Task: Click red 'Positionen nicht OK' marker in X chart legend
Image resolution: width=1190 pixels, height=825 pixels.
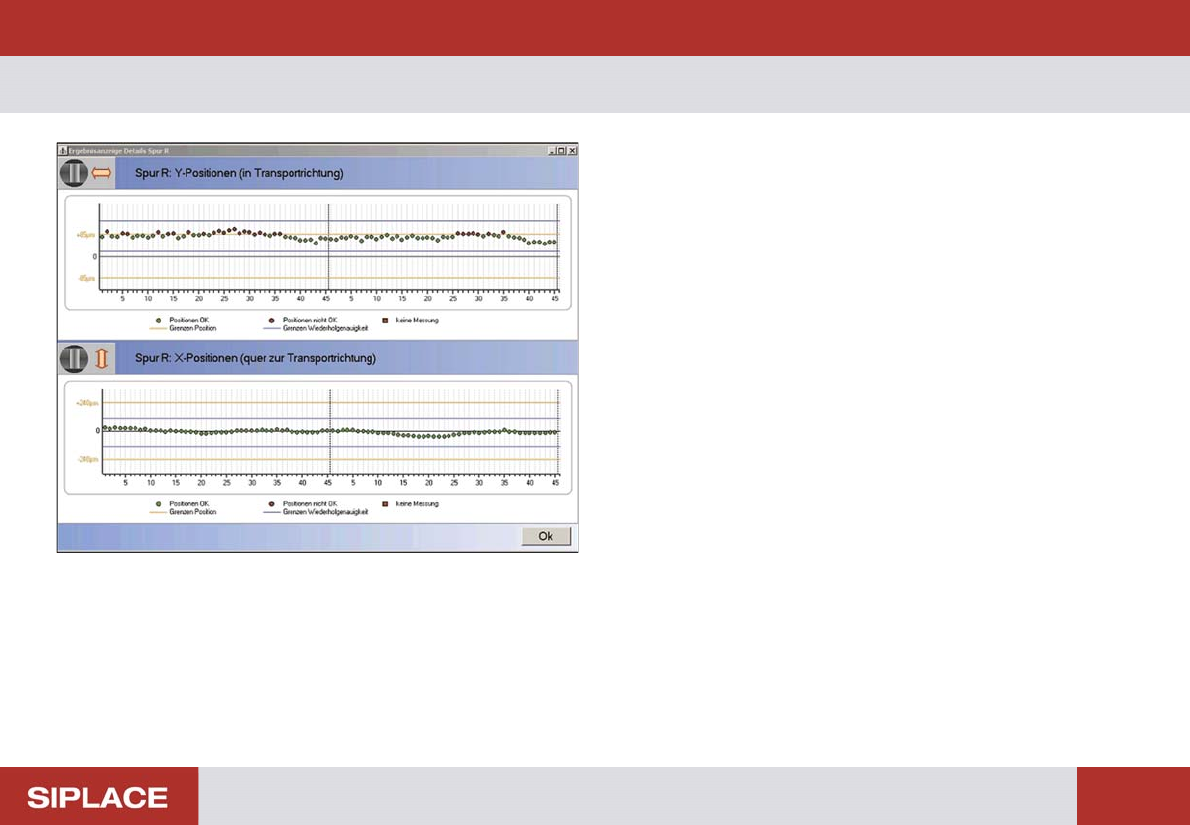Action: tap(271, 504)
